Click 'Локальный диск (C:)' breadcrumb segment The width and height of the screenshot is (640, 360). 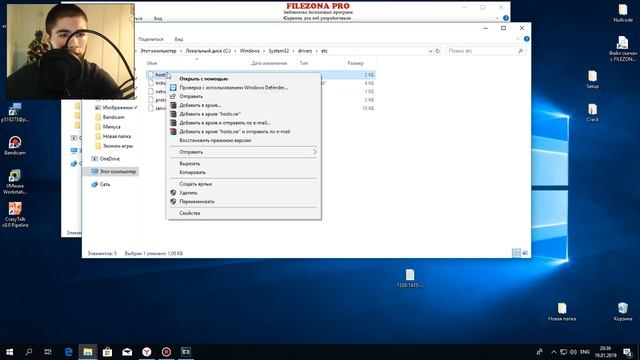[x=208, y=51]
